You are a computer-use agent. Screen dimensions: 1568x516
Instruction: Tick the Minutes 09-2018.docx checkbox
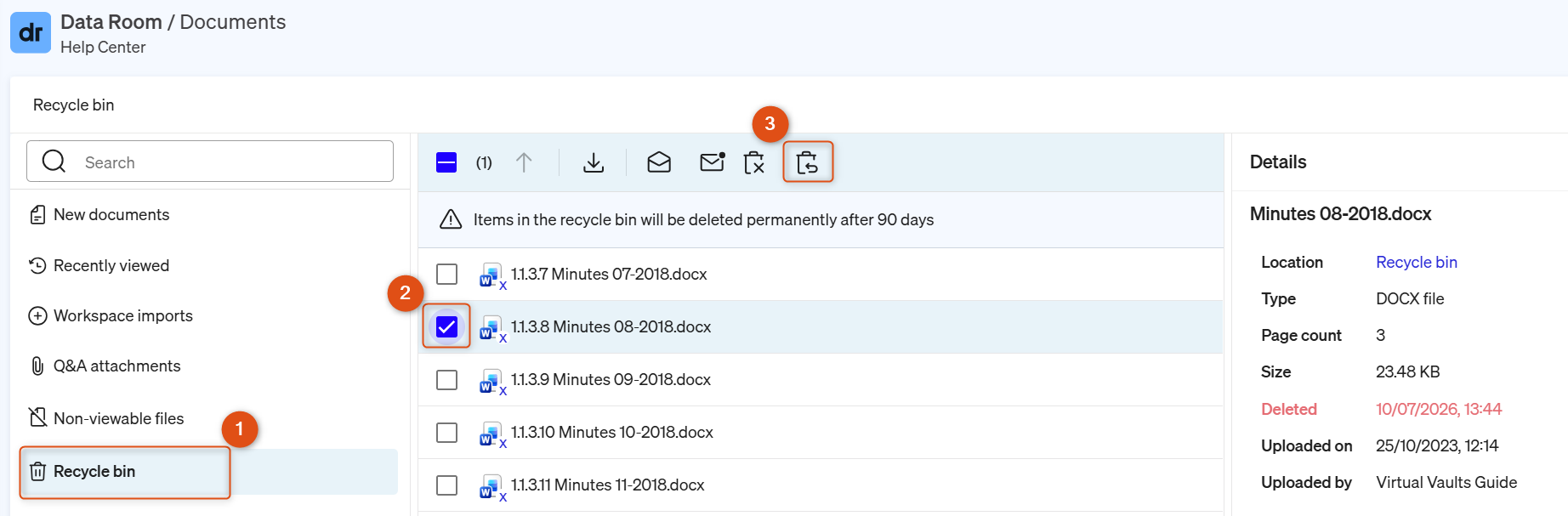[446, 379]
